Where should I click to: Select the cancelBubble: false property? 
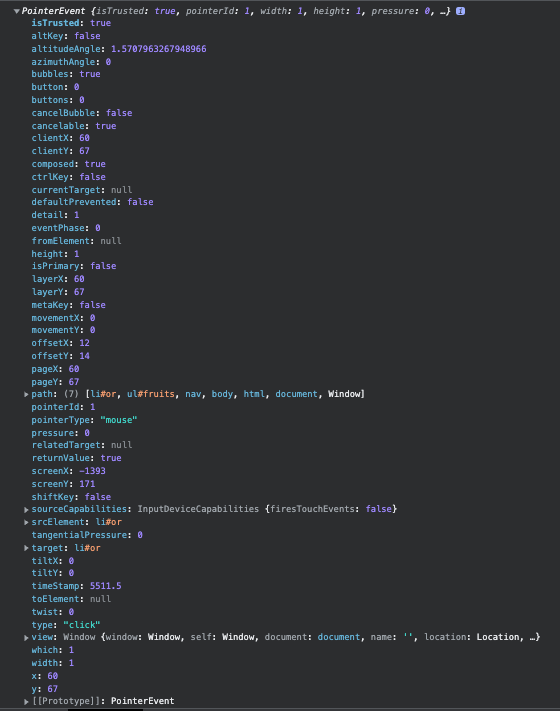pos(82,113)
